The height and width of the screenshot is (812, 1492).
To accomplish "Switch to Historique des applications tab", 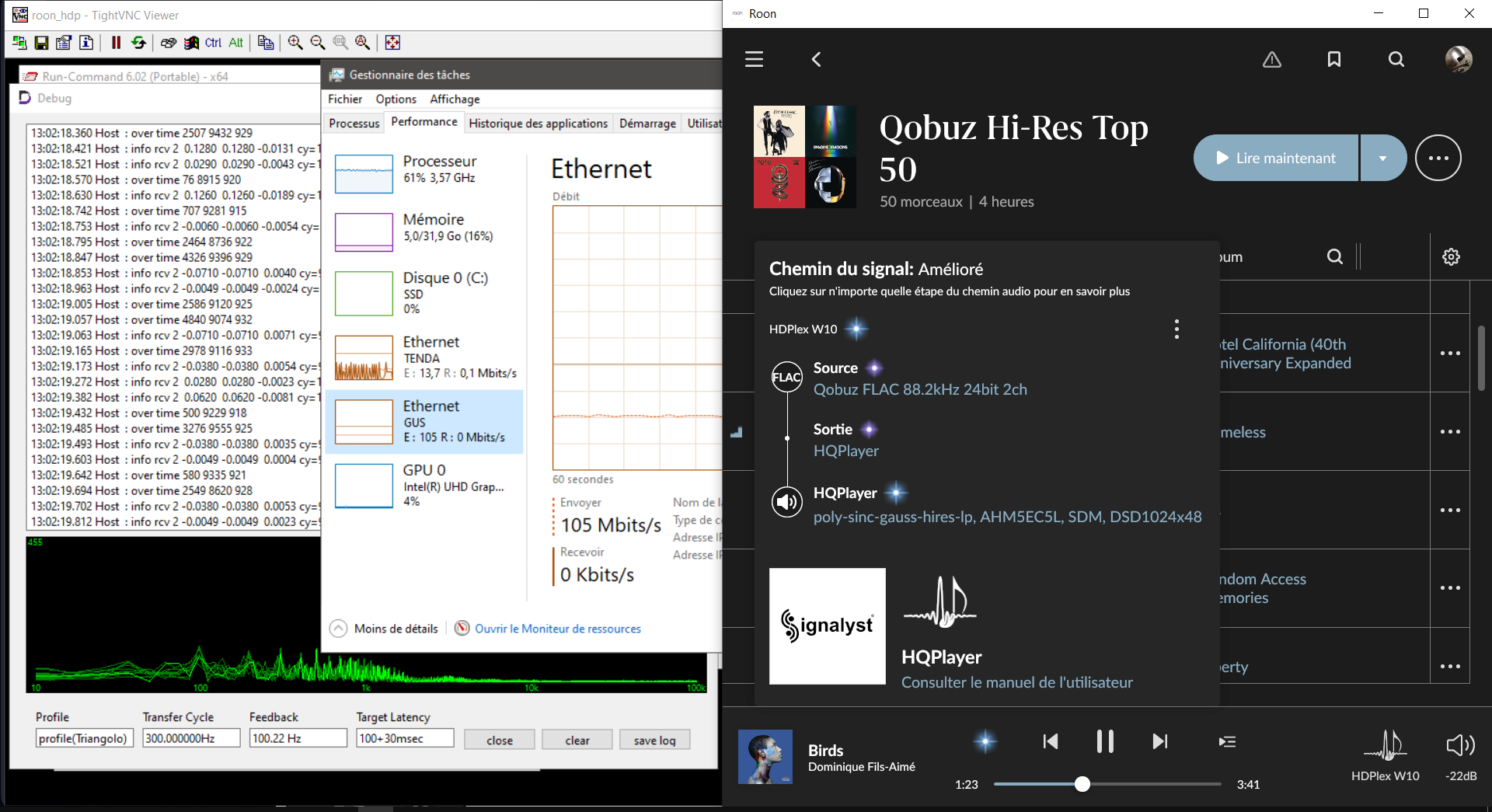I will pos(539,123).
